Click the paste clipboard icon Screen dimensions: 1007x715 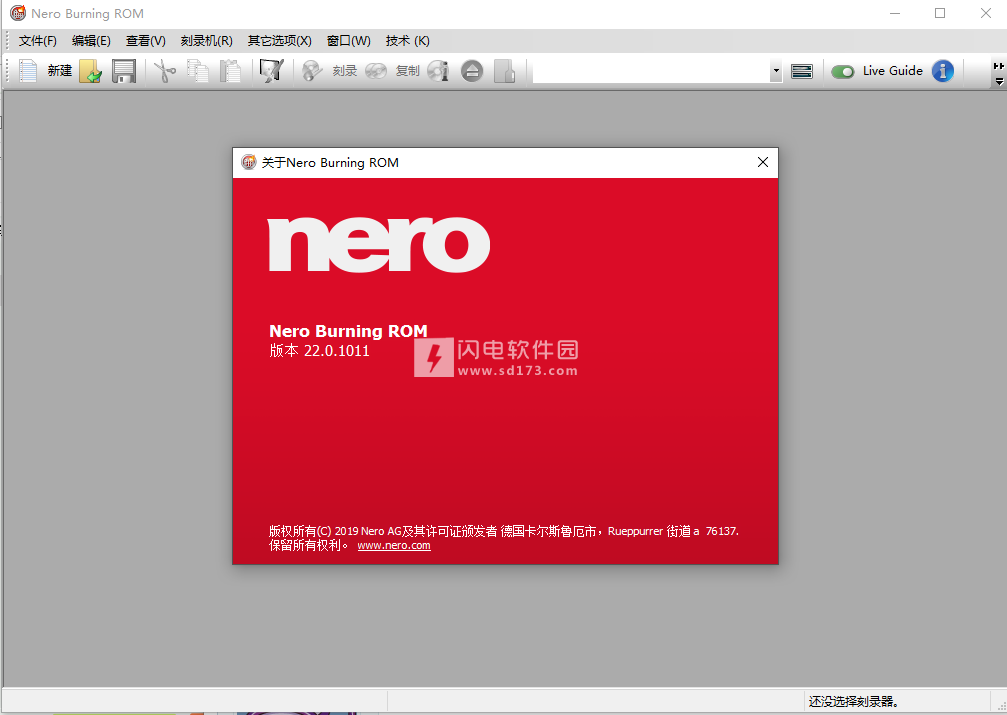[x=230, y=71]
